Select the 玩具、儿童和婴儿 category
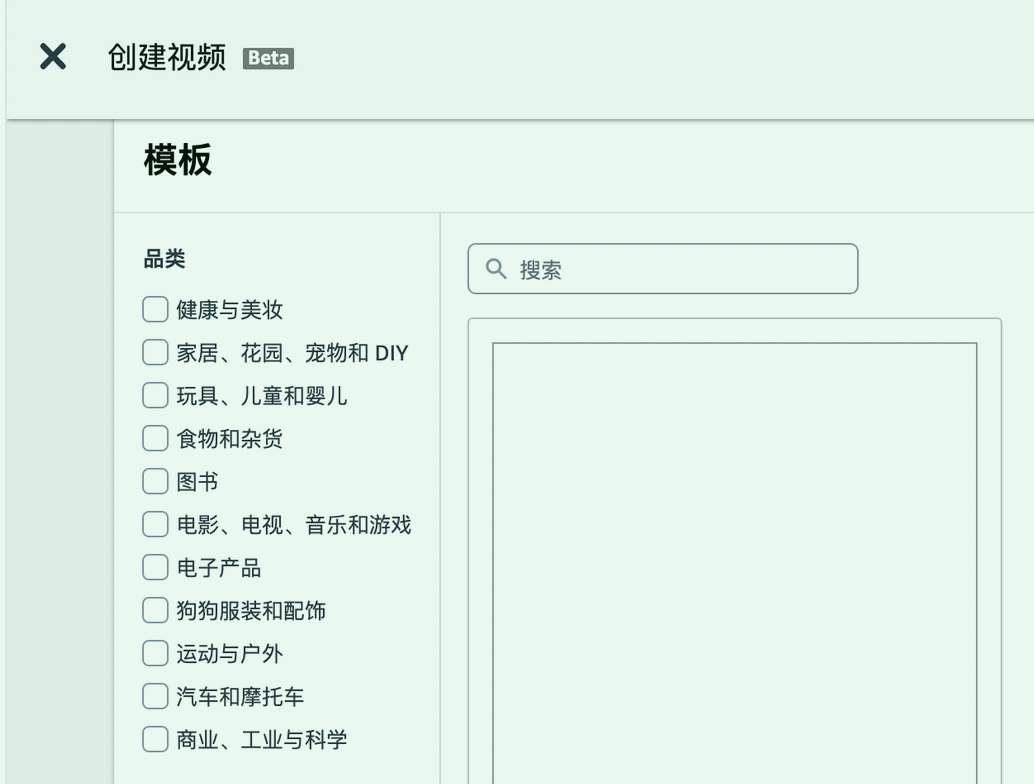This screenshot has height=784, width=1034. click(x=155, y=395)
